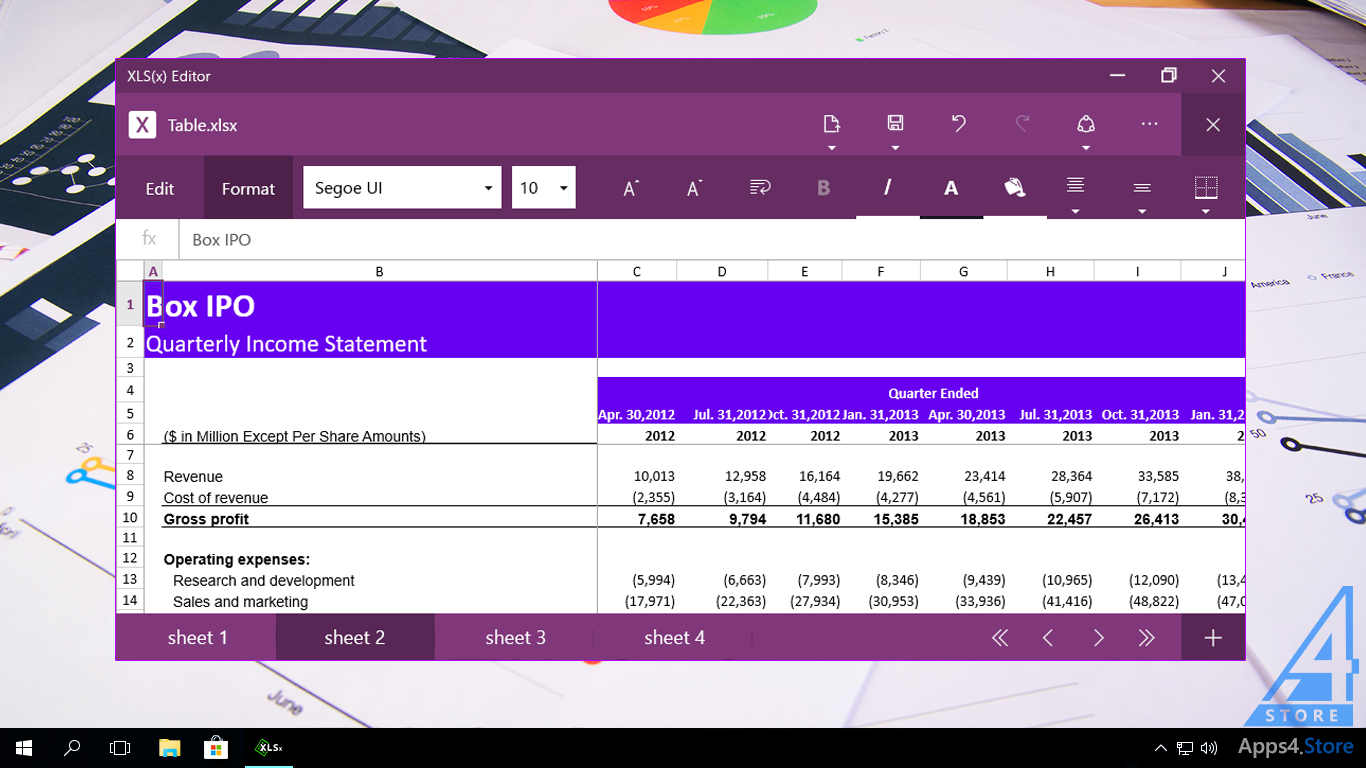Open the Segoe UI font family dropdown
This screenshot has width=1366, height=768.
coord(402,187)
